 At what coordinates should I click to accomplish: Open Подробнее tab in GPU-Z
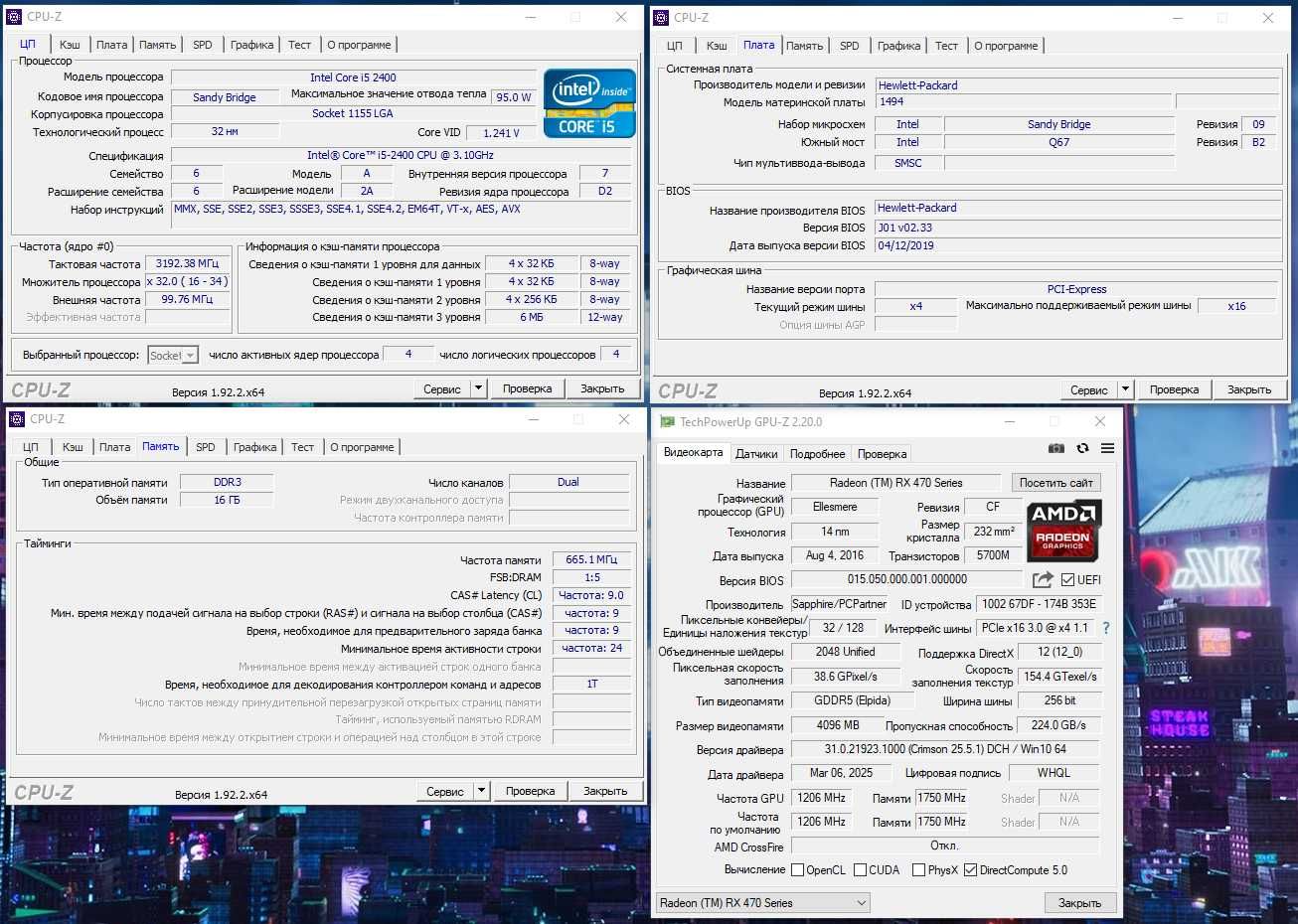[817, 454]
